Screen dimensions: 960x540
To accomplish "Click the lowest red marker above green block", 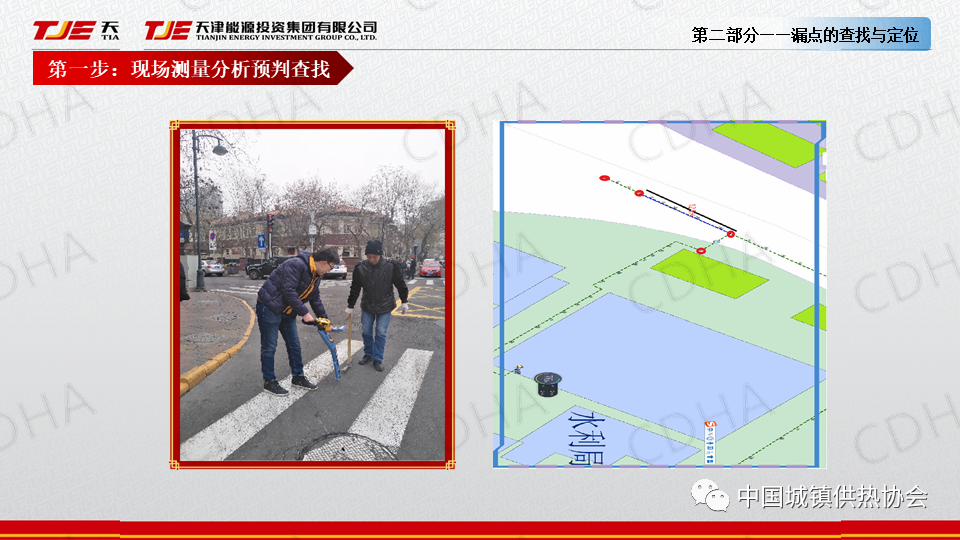I will (x=701, y=250).
